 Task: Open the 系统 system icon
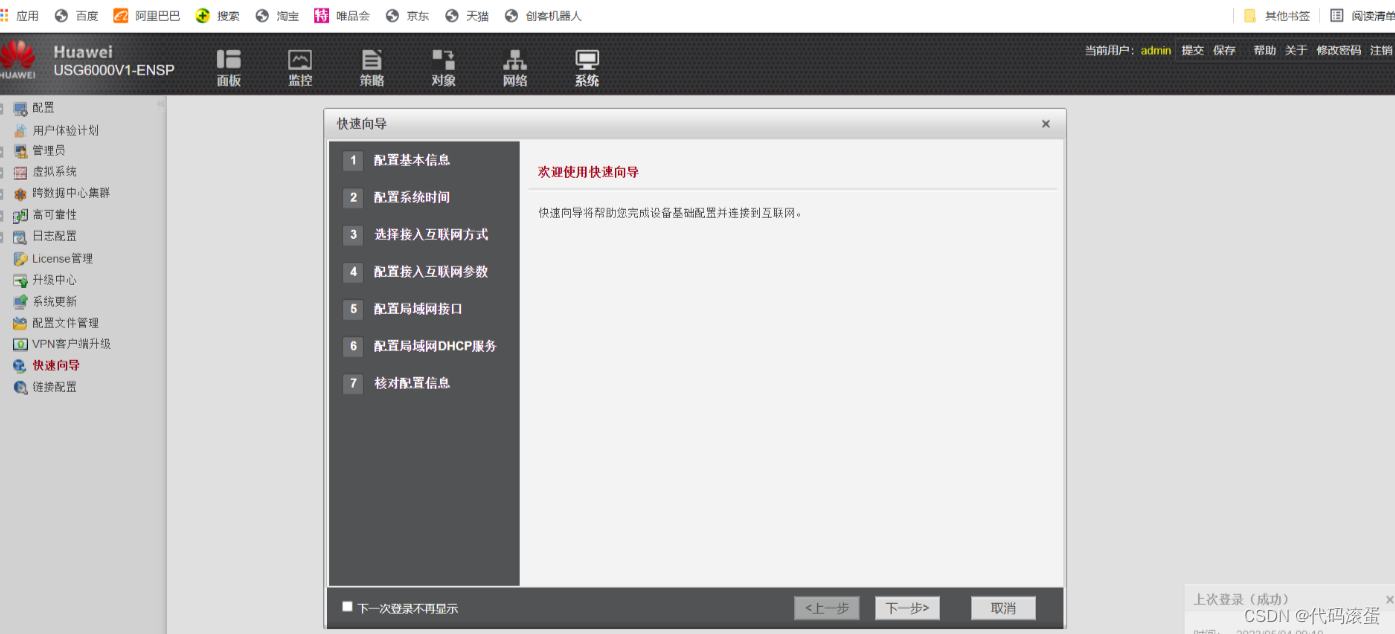coord(587,60)
